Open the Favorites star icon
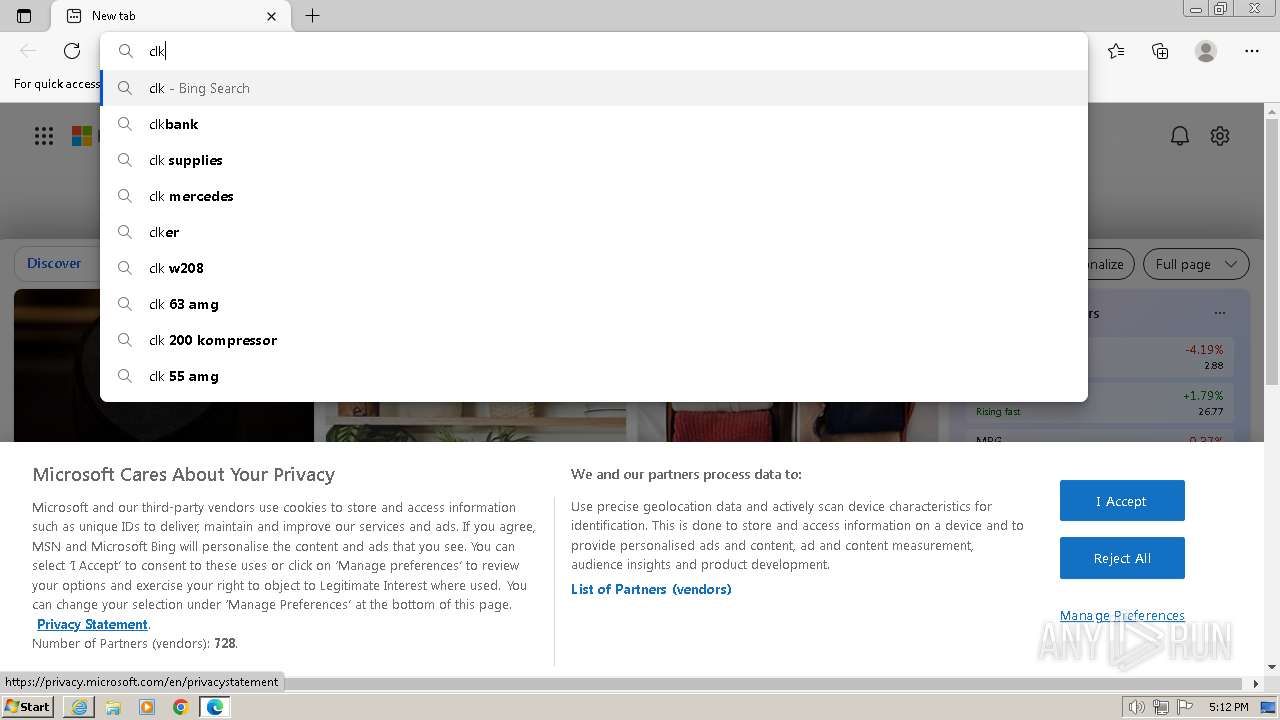Screen dimensions: 1280x720 click(x=1116, y=51)
